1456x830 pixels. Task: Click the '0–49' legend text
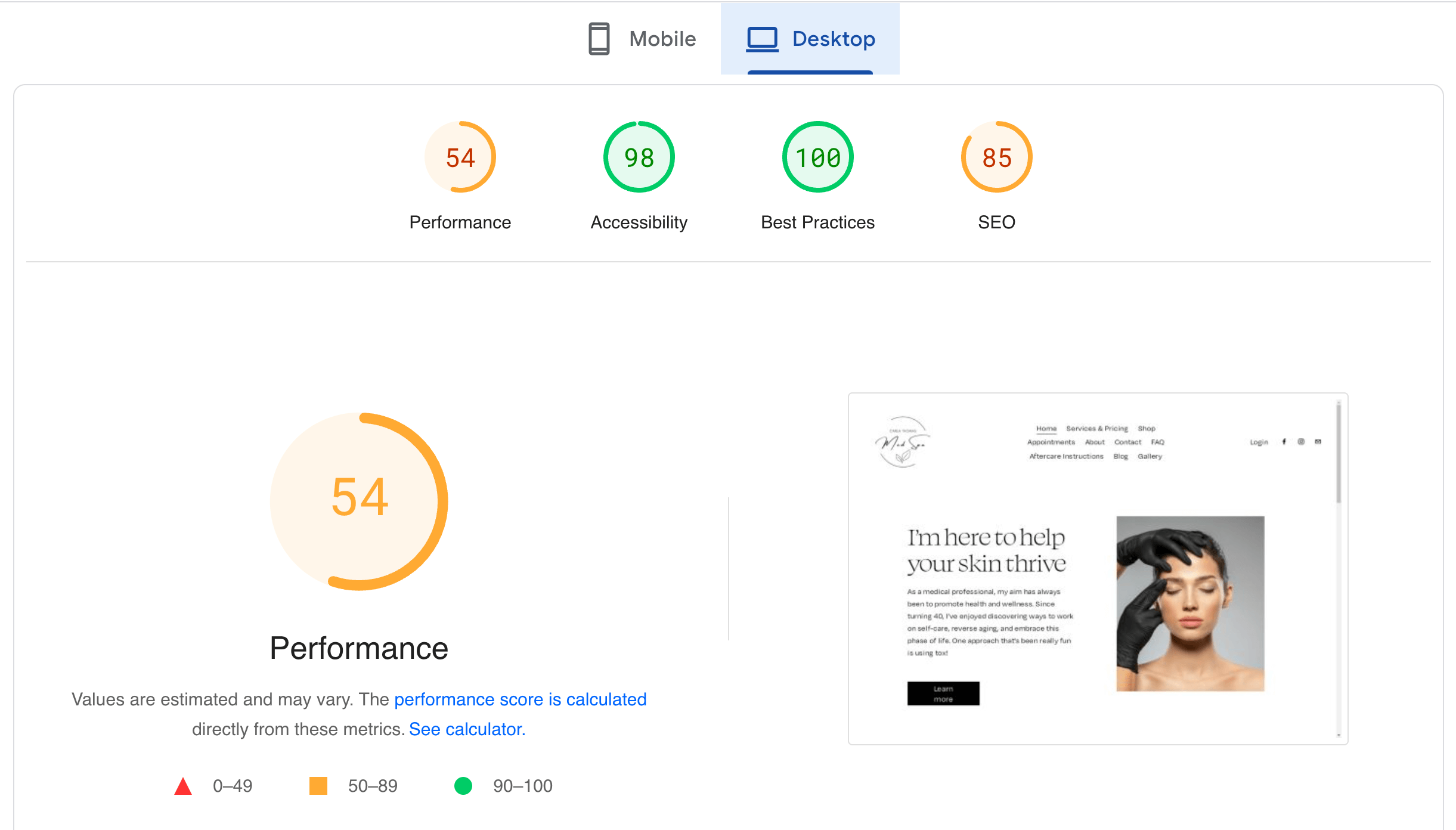(233, 786)
